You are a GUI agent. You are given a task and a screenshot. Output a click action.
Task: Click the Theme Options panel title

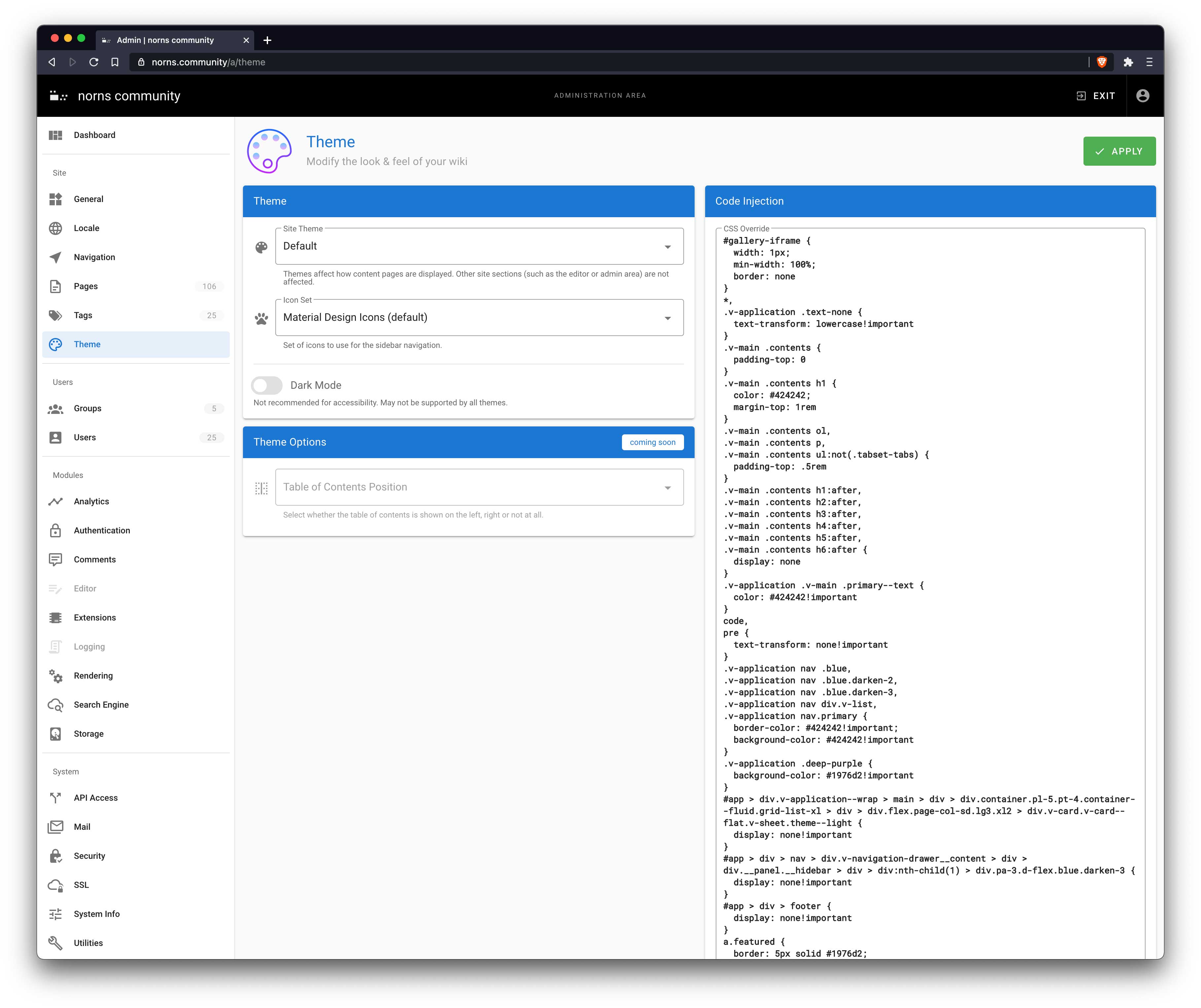[290, 443]
